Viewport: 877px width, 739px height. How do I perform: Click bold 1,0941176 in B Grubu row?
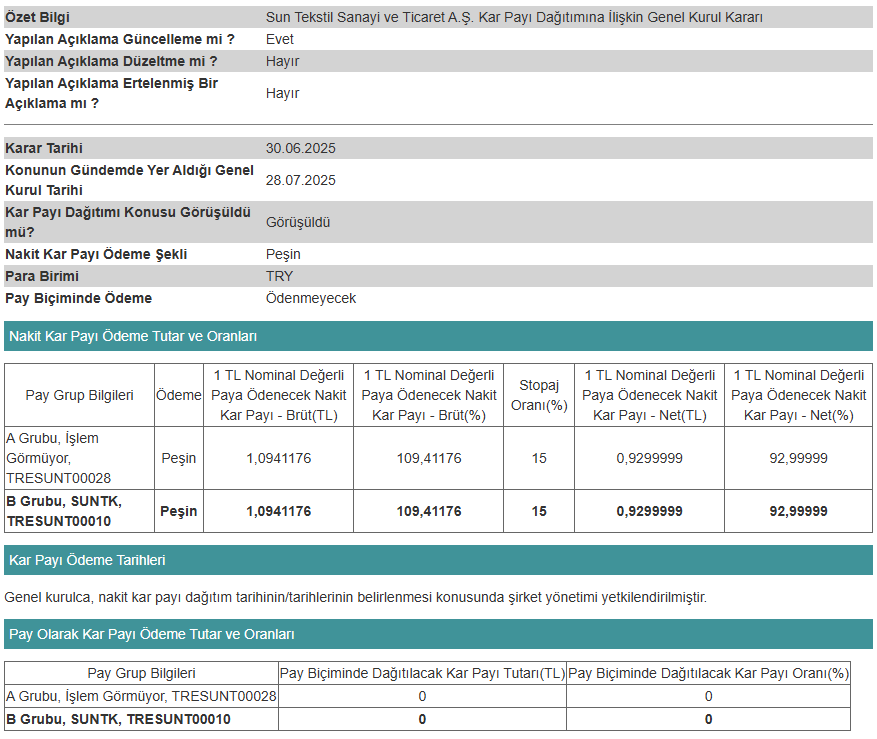tap(279, 511)
